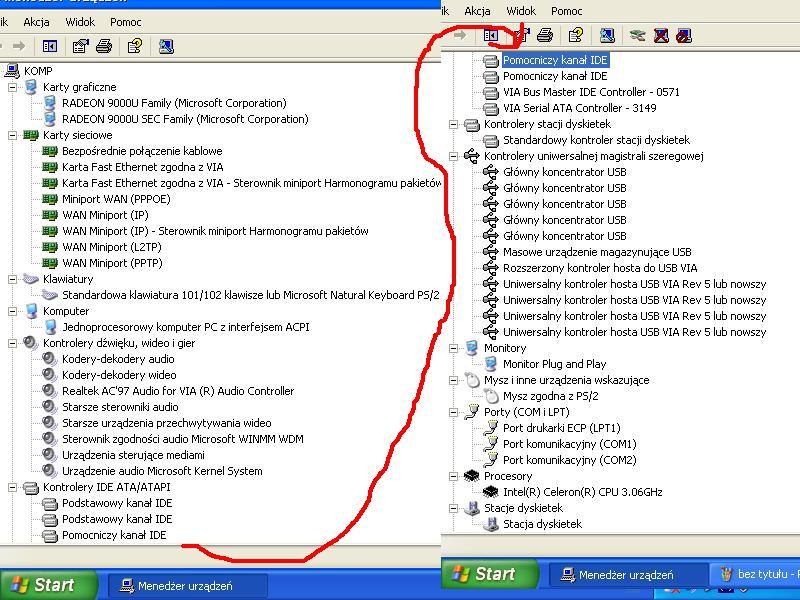The image size is (800, 600).
Task: Click the Porty (COM i LPT) category icon
Action: [472, 412]
